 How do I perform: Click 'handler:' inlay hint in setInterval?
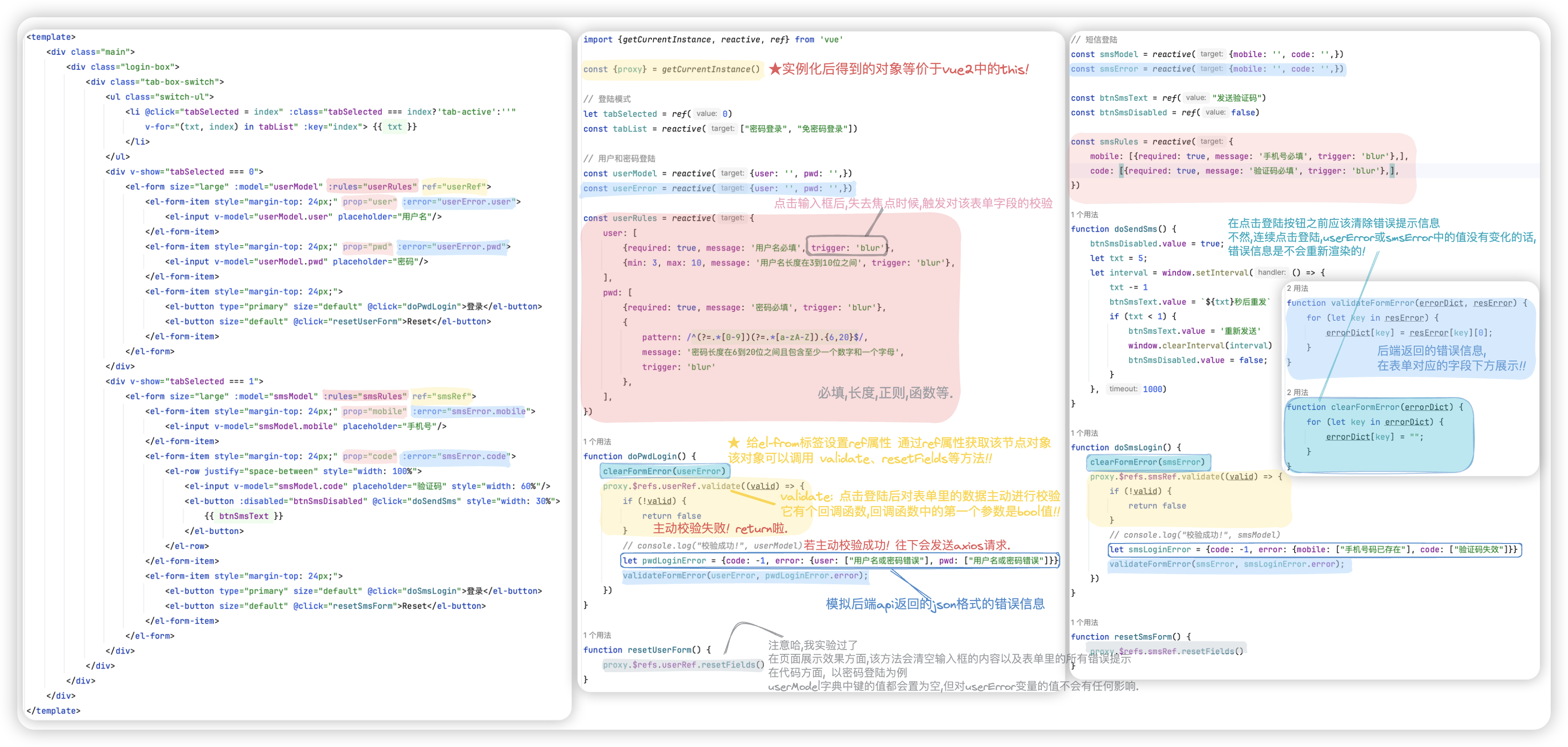1272,273
